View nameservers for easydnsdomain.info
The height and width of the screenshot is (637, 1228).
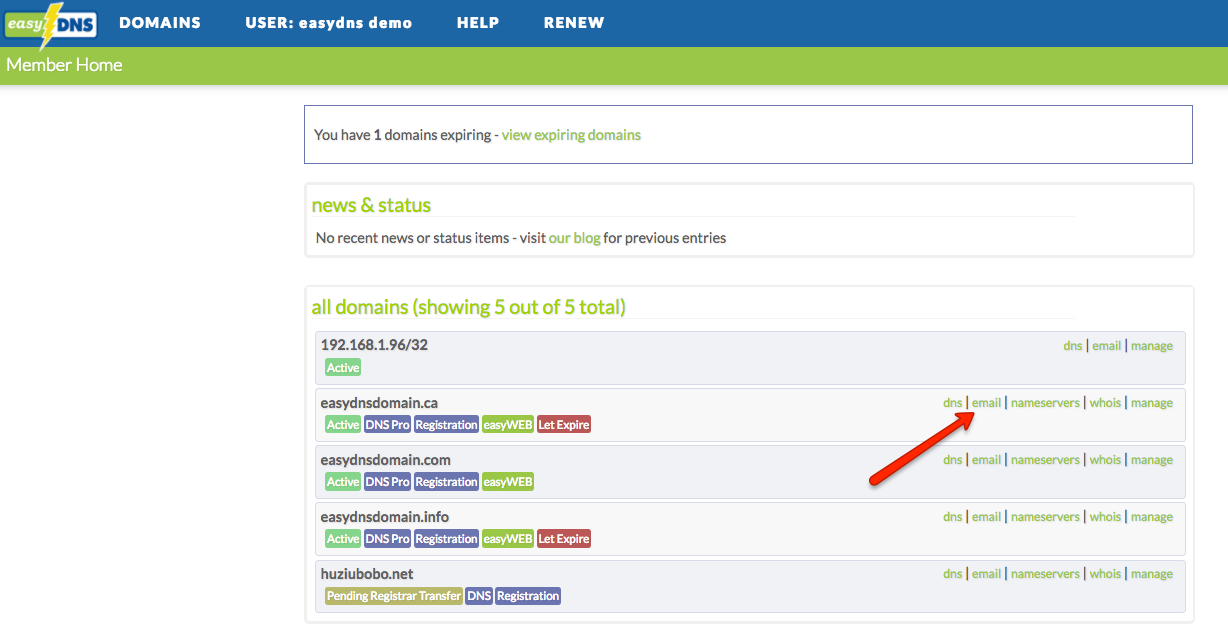coord(1046,517)
